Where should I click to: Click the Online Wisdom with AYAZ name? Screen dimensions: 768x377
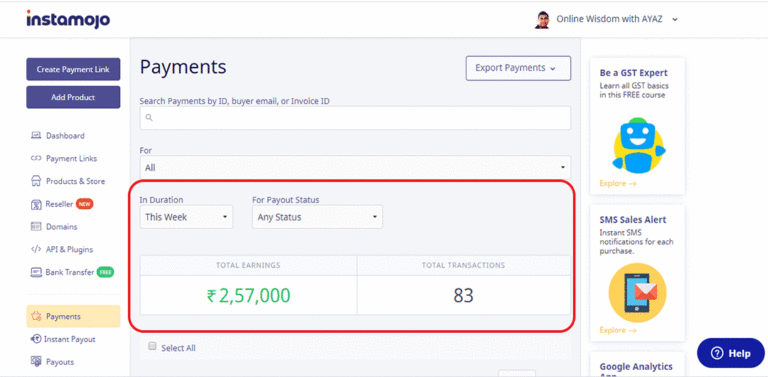pos(610,19)
